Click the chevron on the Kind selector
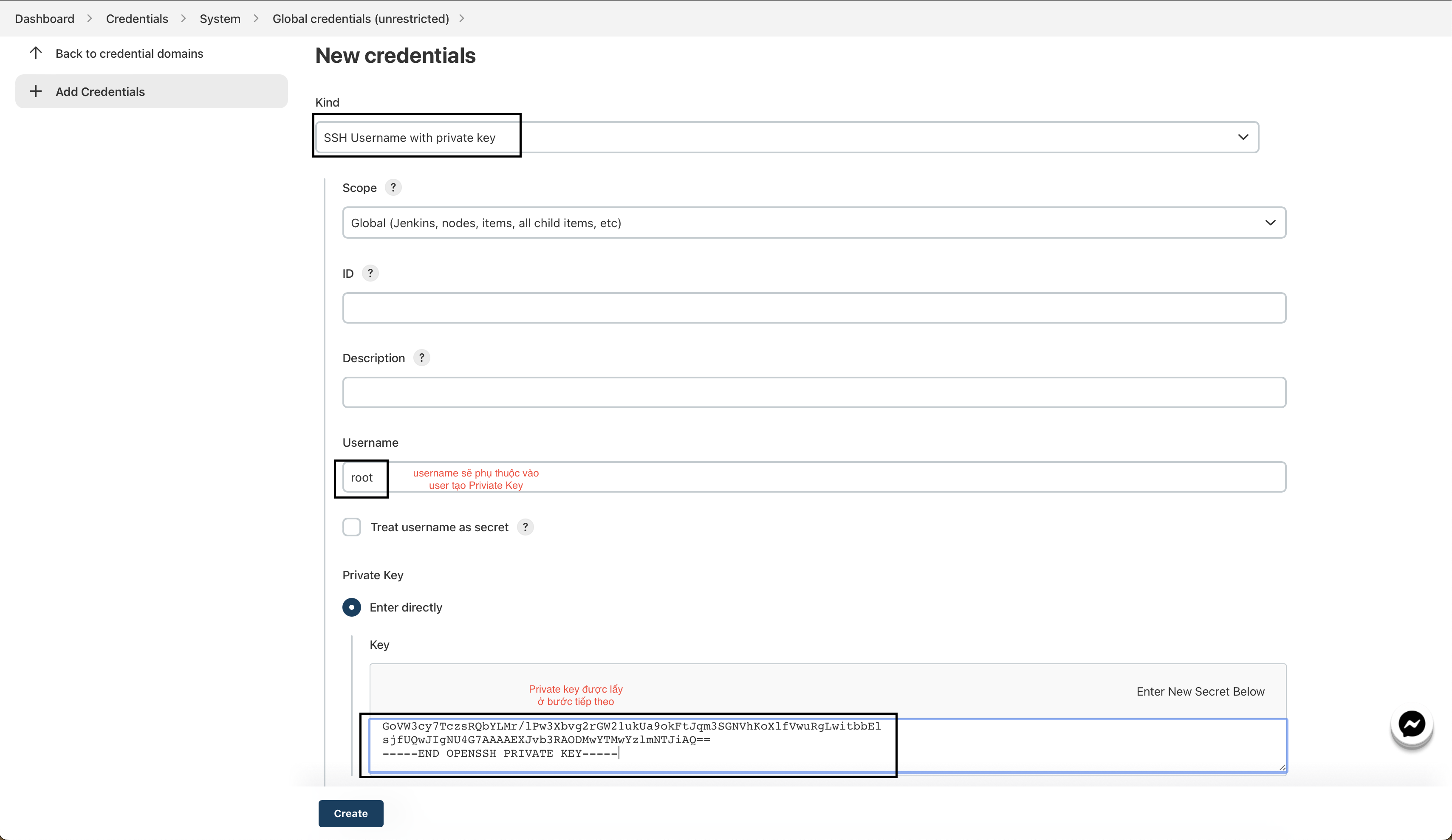The height and width of the screenshot is (840, 1452). [x=1243, y=137]
